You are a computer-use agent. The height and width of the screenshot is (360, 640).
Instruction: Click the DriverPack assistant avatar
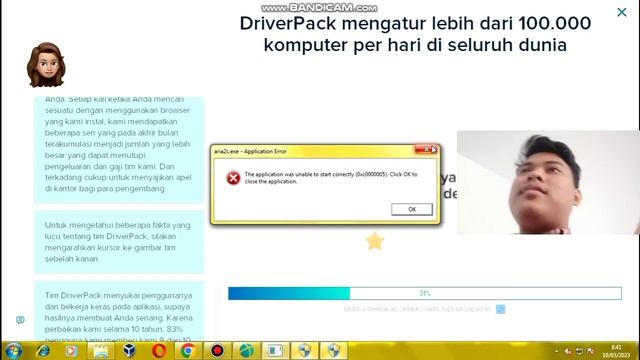46,64
